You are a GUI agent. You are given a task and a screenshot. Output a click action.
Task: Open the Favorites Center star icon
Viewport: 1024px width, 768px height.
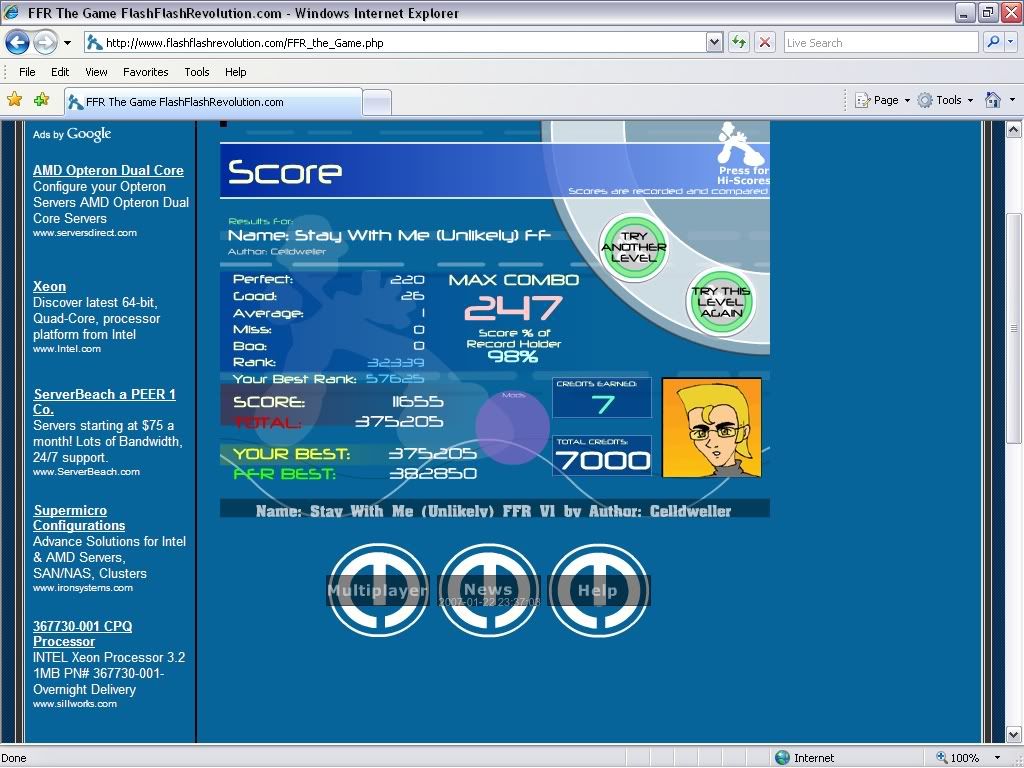tap(15, 100)
